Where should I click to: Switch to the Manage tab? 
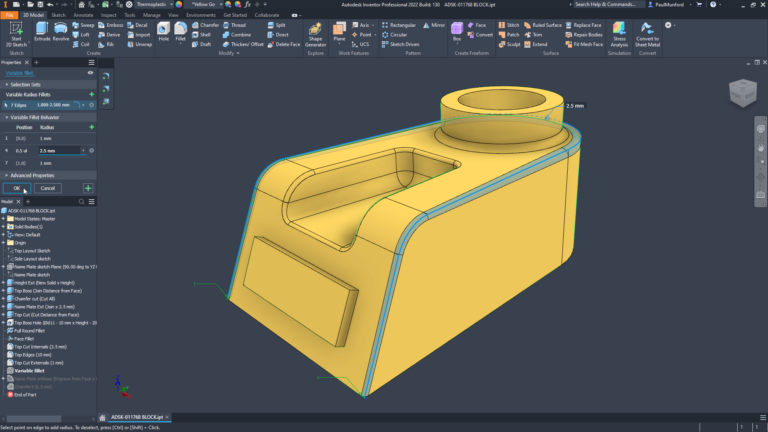(152, 15)
